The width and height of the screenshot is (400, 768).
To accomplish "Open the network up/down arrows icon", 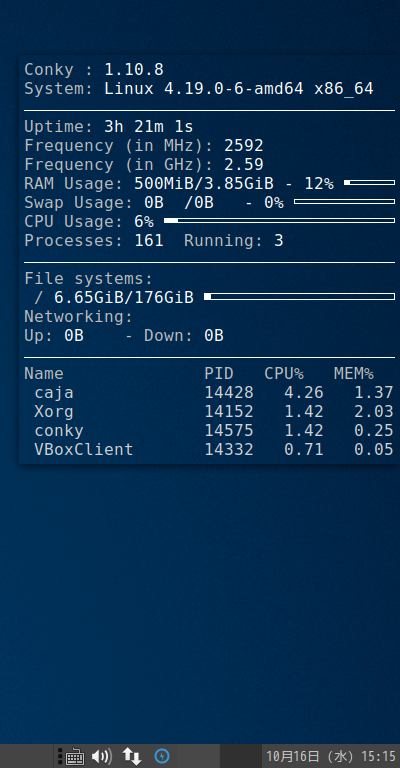I will pyautogui.click(x=132, y=757).
